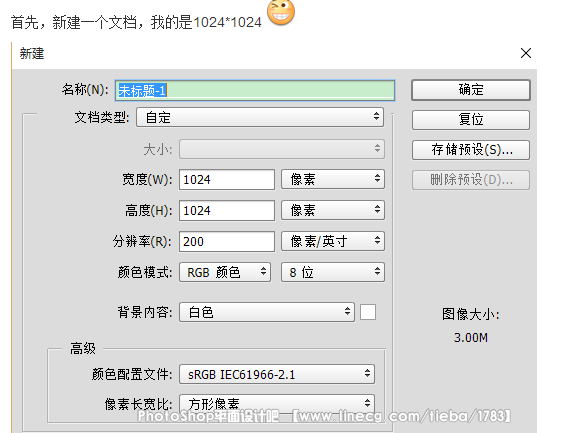Click the 高度(H) height input field
The height and width of the screenshot is (433, 561).
(227, 210)
